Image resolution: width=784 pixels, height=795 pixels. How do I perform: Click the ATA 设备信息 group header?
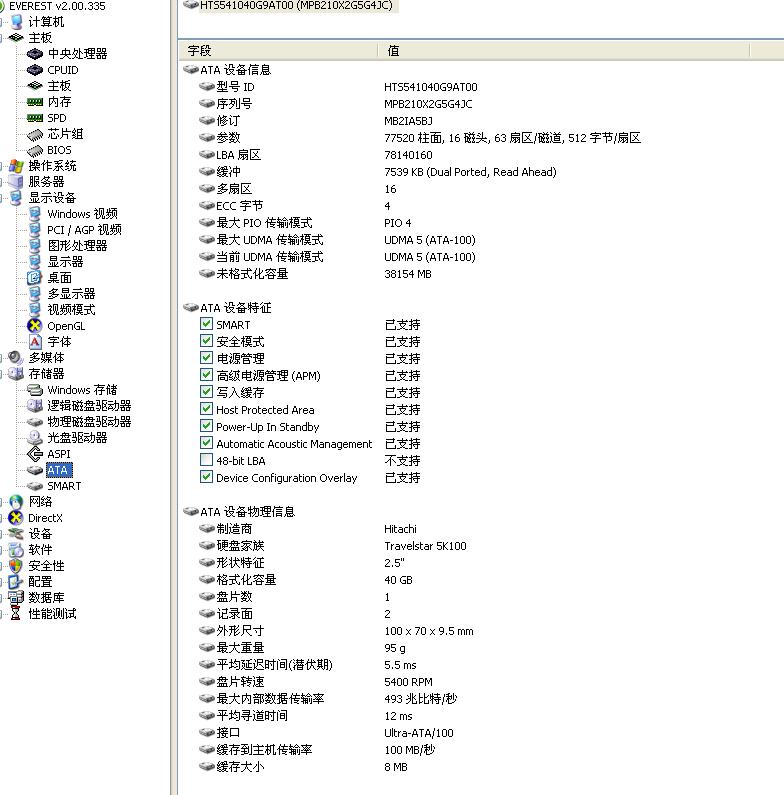[235, 69]
